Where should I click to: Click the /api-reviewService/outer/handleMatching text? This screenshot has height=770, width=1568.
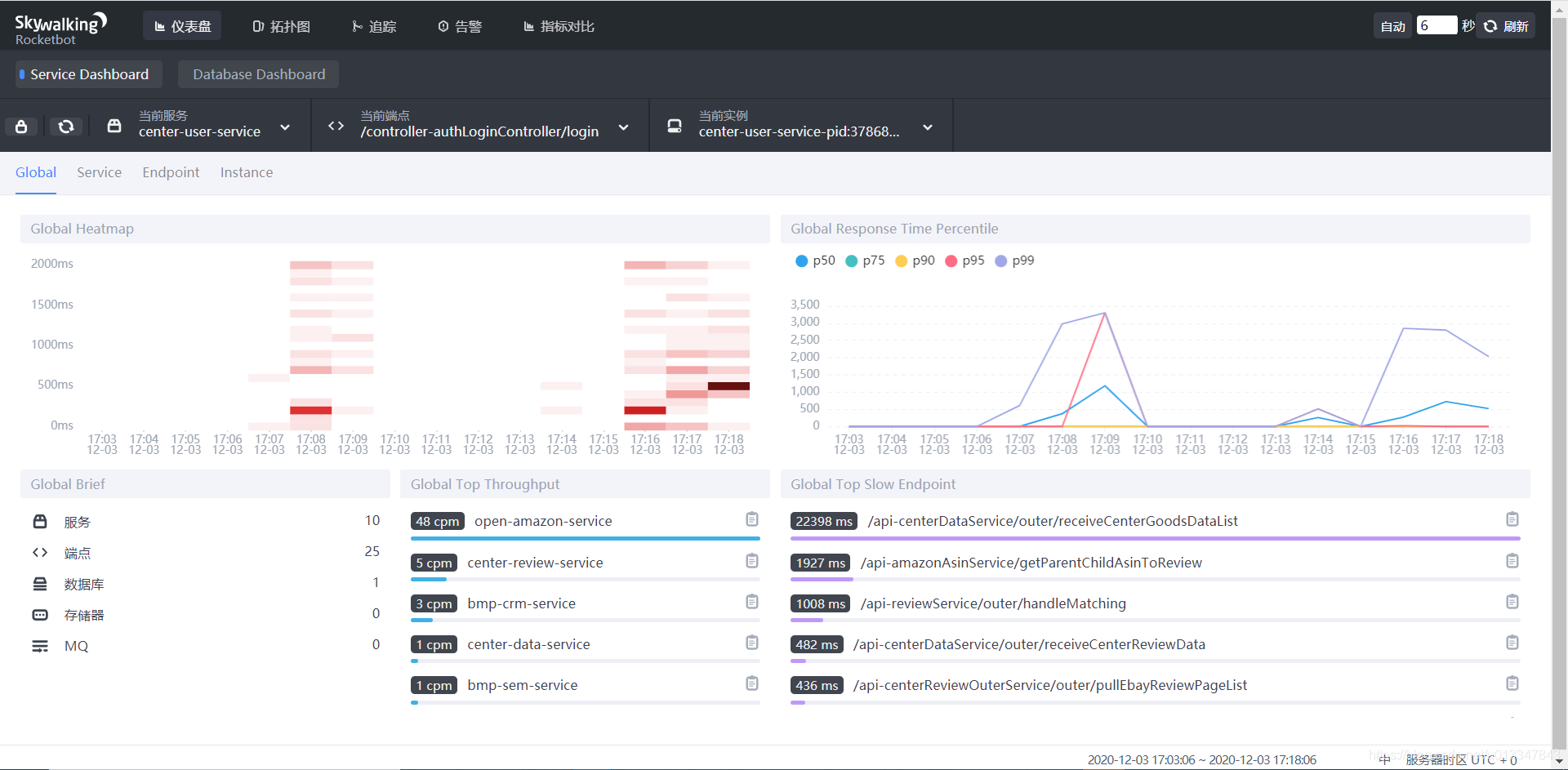tap(993, 603)
